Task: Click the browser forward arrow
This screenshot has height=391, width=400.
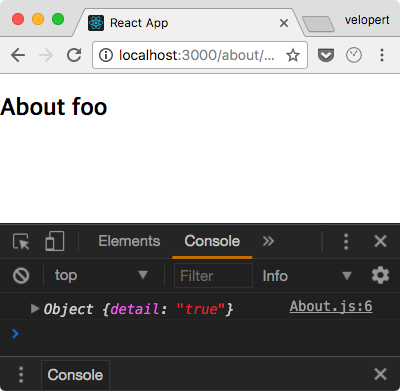Action: click(x=46, y=55)
